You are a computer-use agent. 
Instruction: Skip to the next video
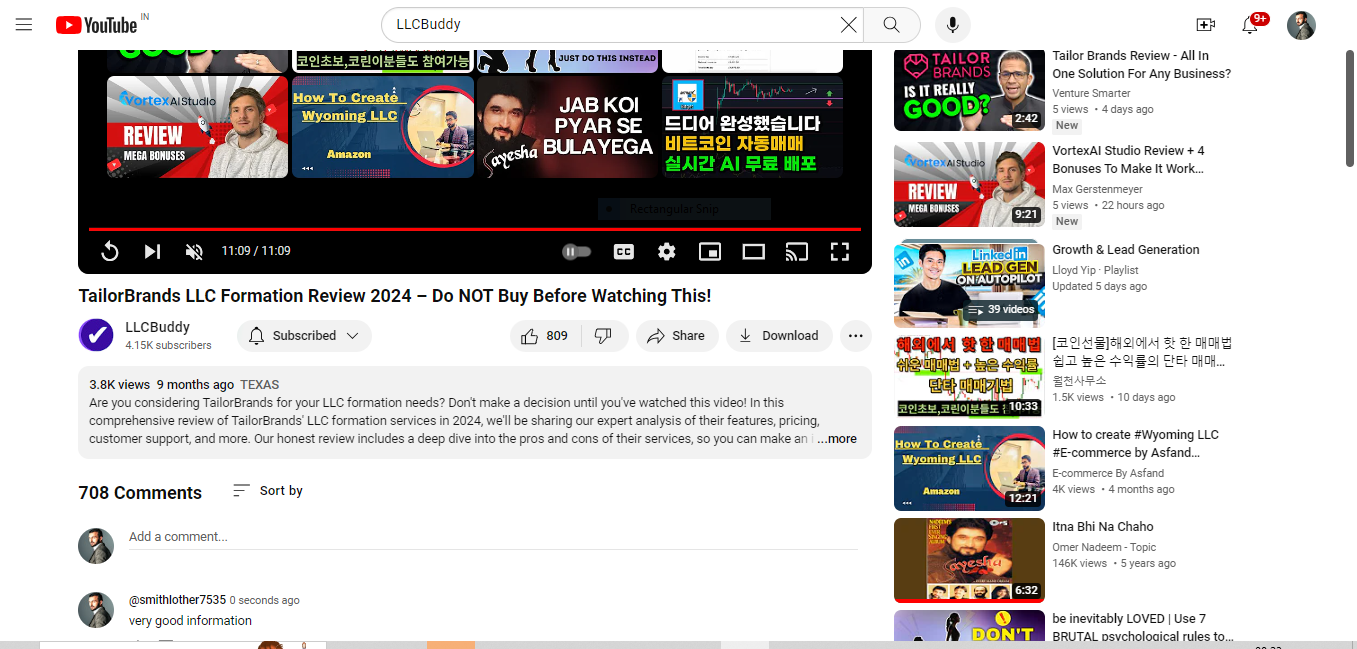coord(152,252)
